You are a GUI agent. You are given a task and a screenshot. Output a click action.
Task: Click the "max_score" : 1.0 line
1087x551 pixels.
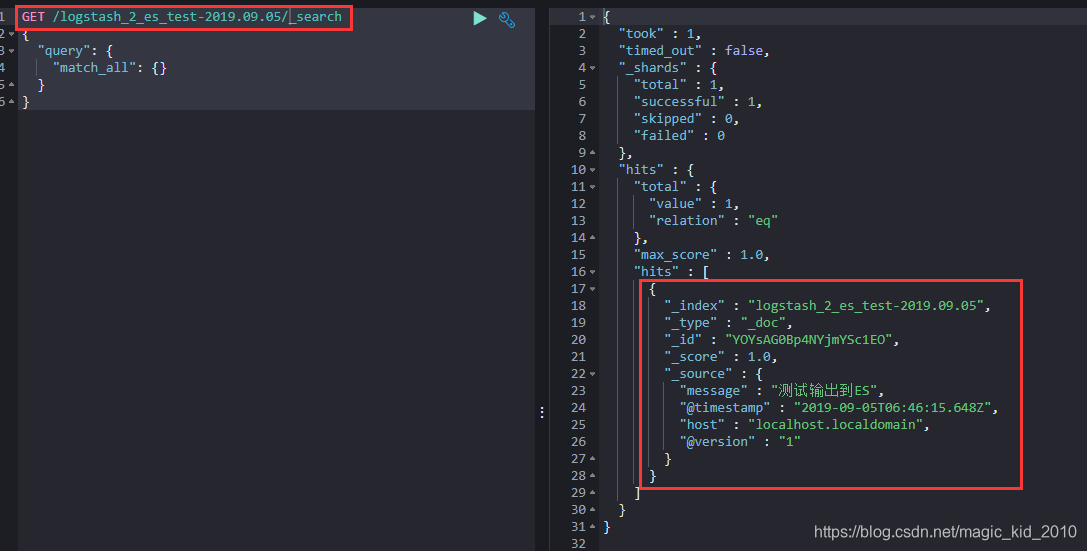(702, 255)
